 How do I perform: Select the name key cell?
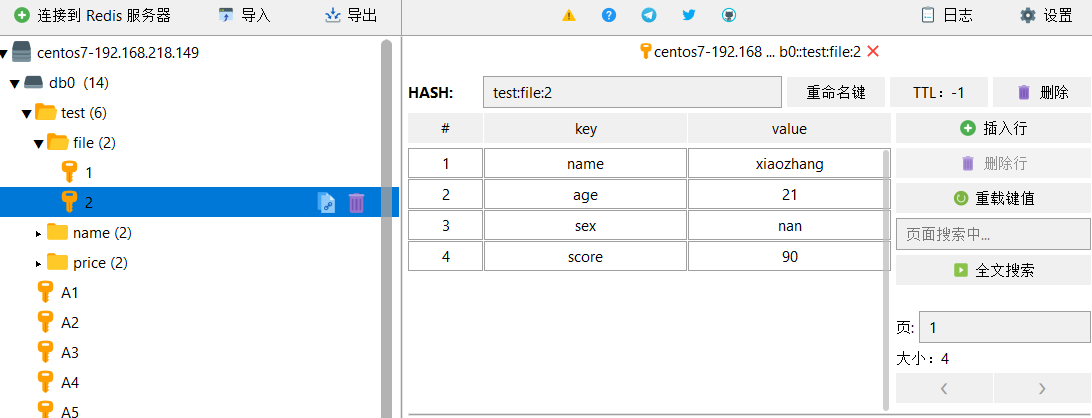click(x=585, y=164)
